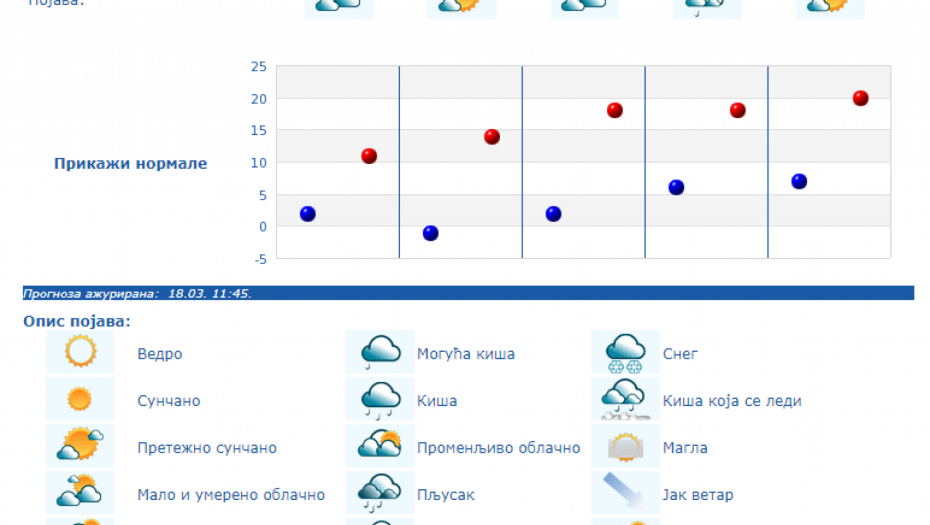Image resolution: width=930 pixels, height=525 pixels.
Task: Click the blue point at 6 degrees
Action: (676, 187)
